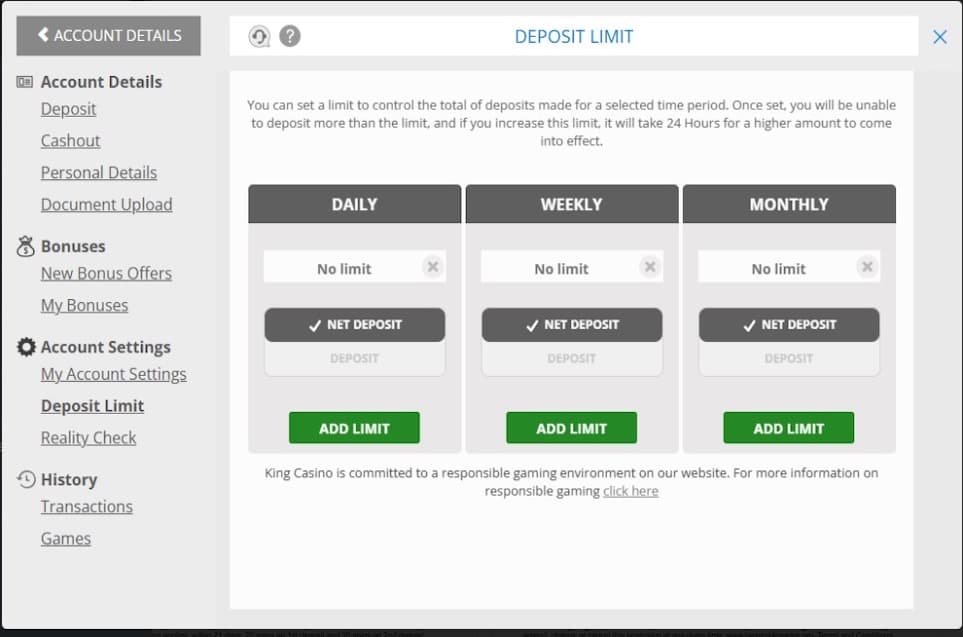
Task: Open Personal Details
Action: point(99,173)
